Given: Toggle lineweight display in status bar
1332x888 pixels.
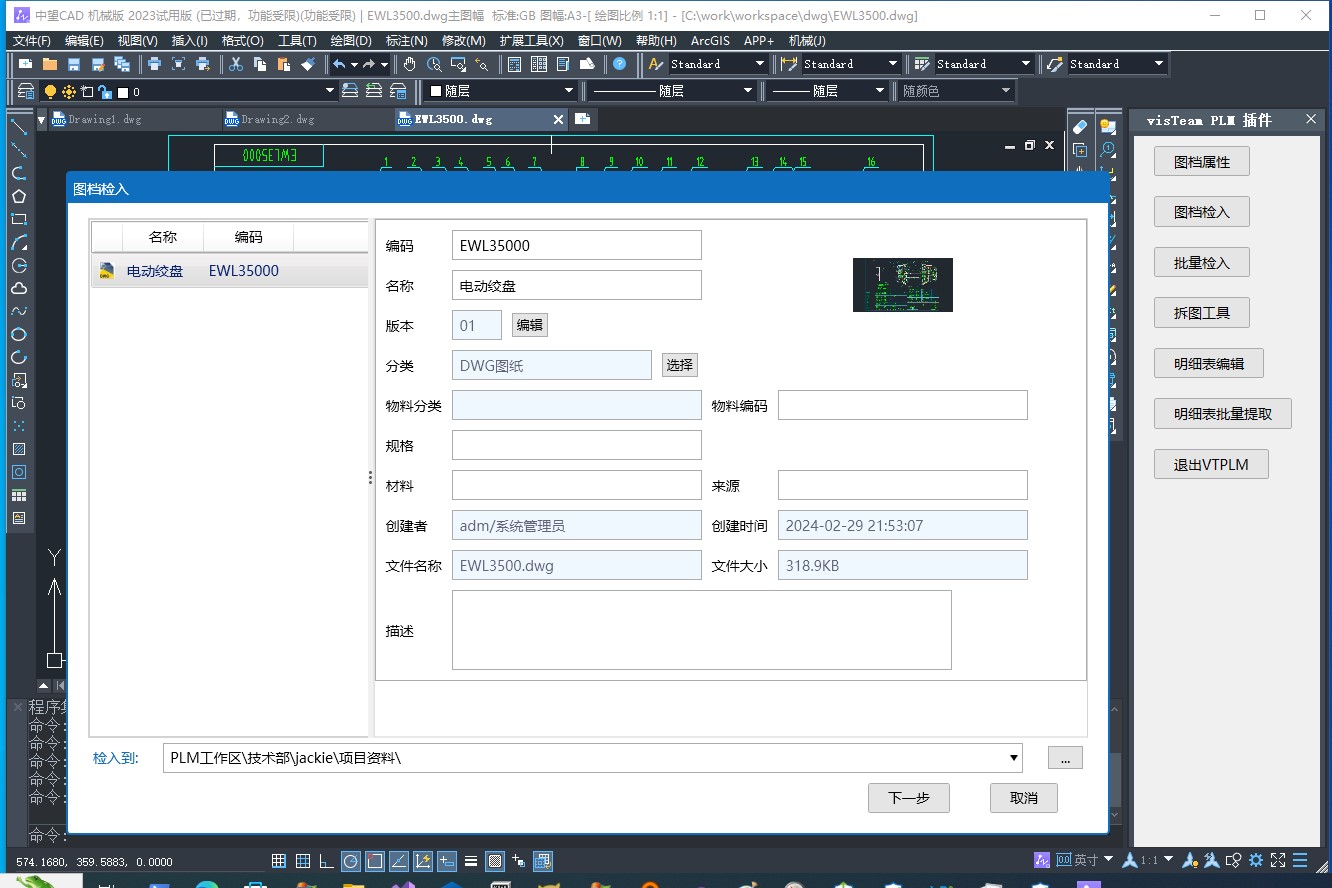Looking at the screenshot, I should [471, 861].
